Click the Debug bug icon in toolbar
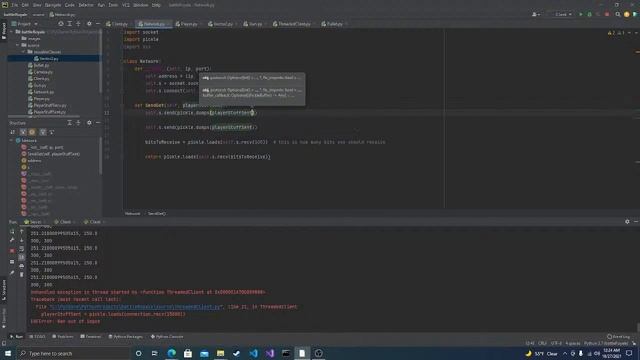This screenshot has height=360, width=640. click(x=589, y=14)
